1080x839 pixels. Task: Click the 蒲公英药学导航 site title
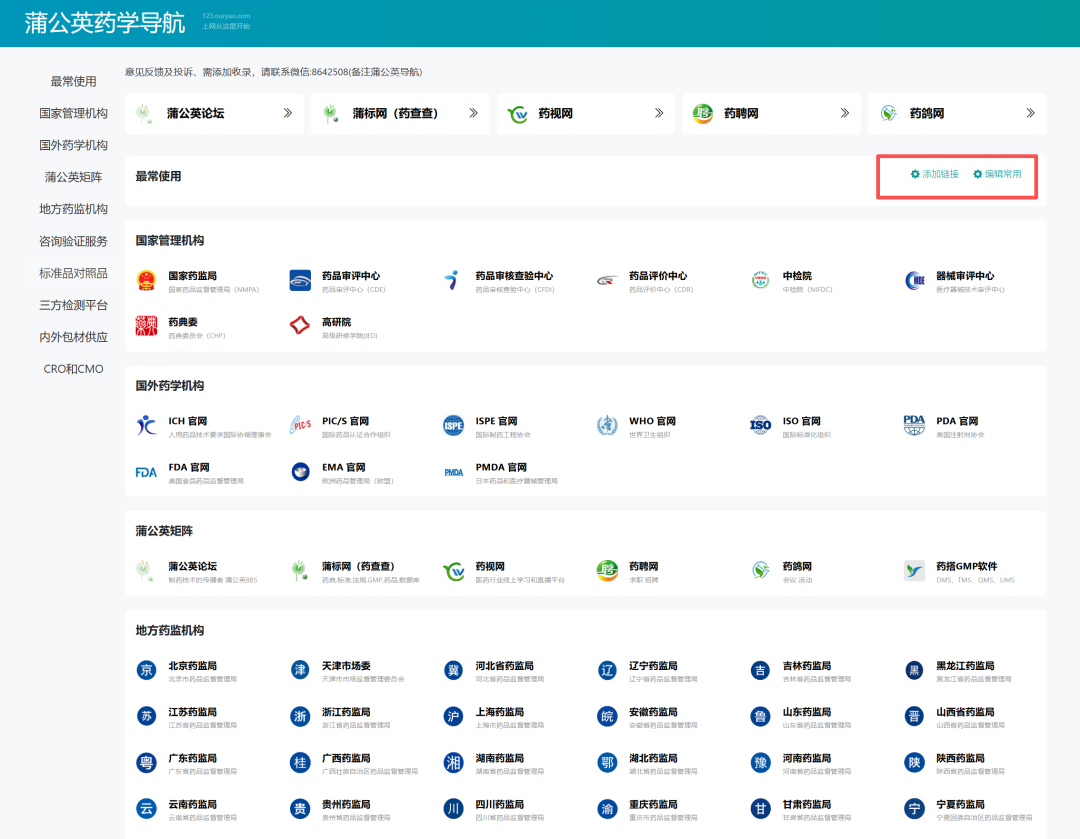(x=105, y=23)
